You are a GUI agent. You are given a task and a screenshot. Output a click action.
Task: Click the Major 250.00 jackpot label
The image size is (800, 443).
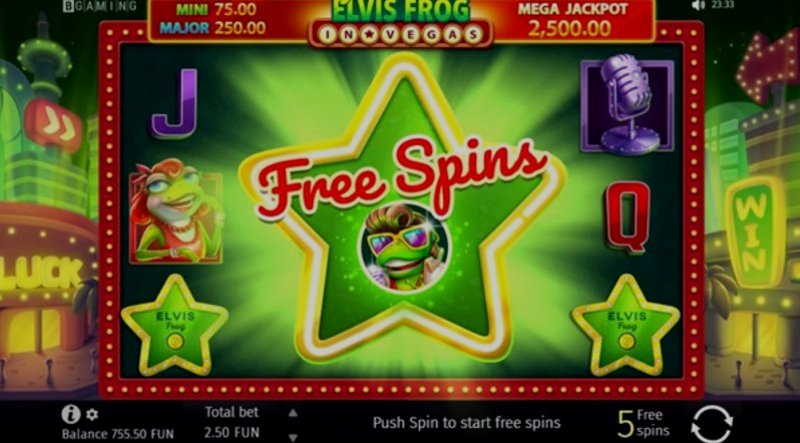(213, 28)
